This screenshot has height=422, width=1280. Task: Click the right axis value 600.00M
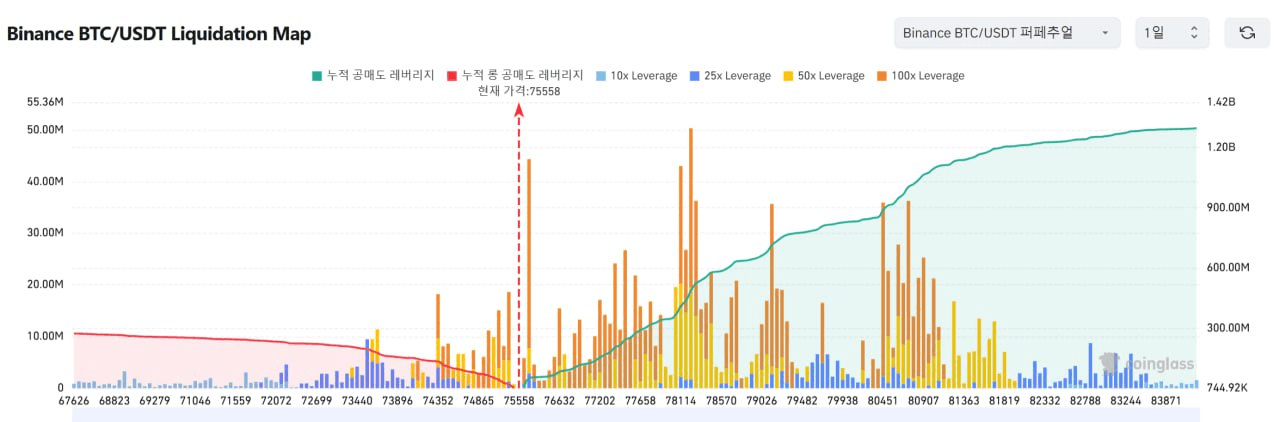(x=1228, y=268)
